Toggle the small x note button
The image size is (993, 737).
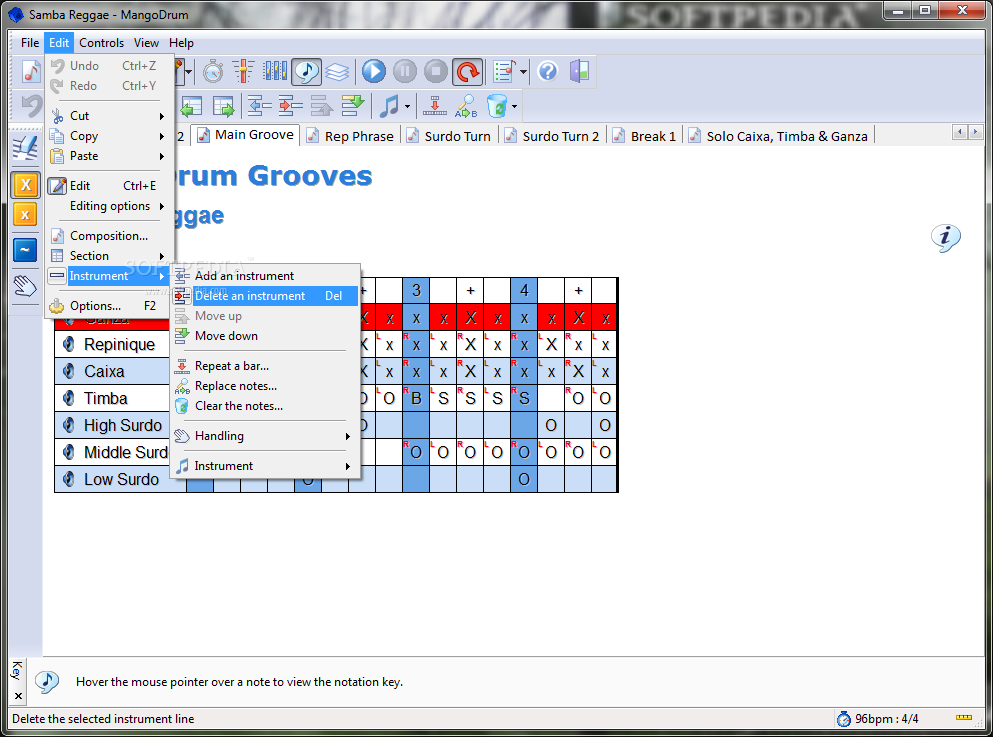[x=25, y=215]
